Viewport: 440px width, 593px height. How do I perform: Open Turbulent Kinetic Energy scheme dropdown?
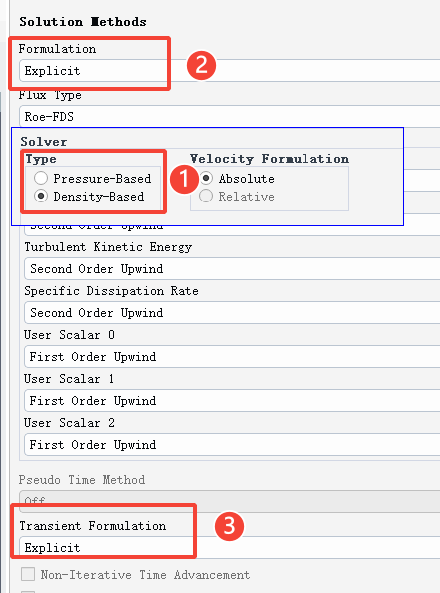point(232,269)
